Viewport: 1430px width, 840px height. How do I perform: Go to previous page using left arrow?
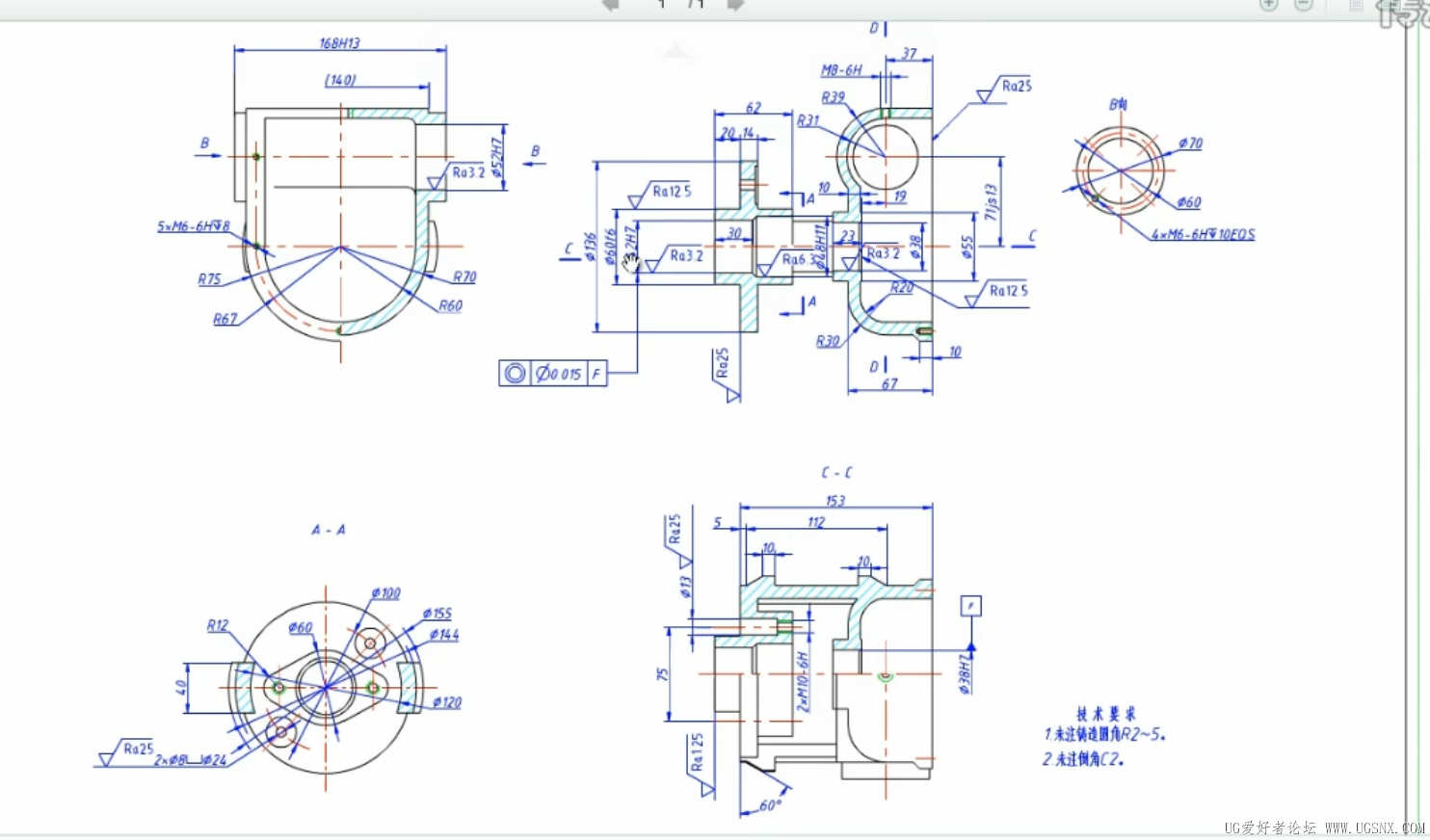pyautogui.click(x=609, y=5)
